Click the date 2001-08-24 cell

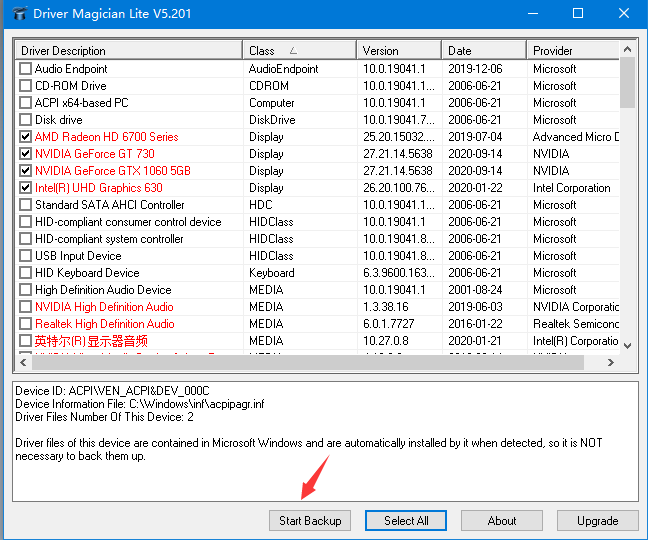coord(475,290)
